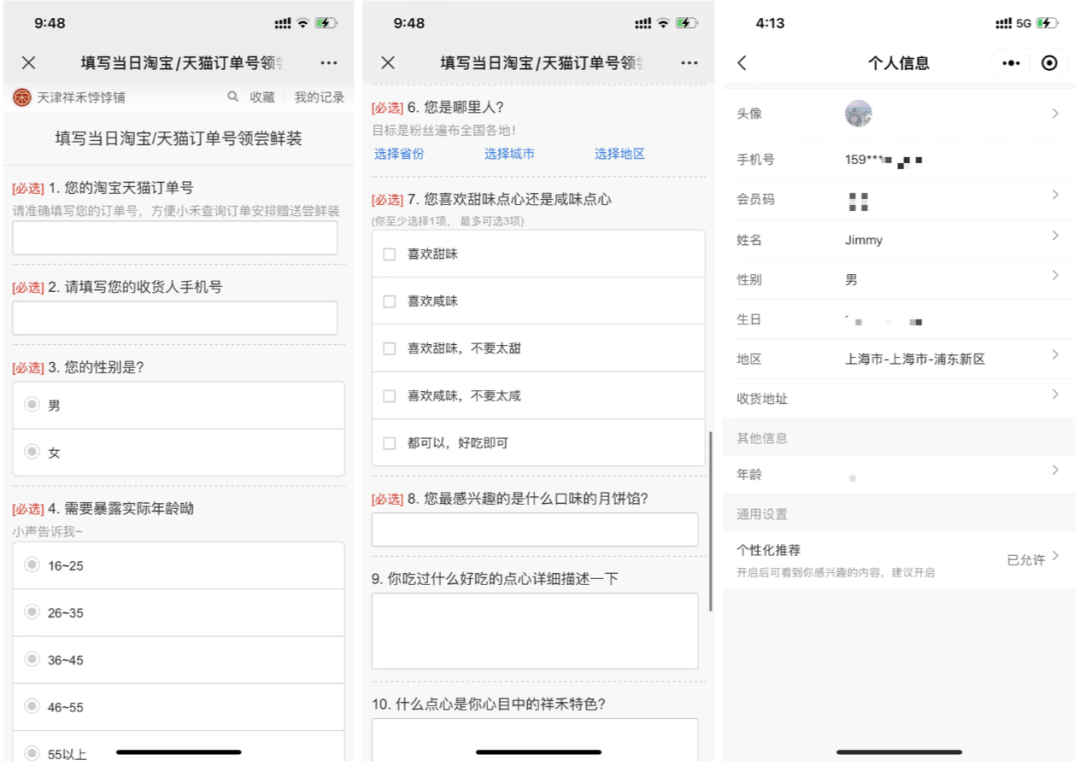Open the three-dot menu on 个人信息 header

coord(1011,63)
